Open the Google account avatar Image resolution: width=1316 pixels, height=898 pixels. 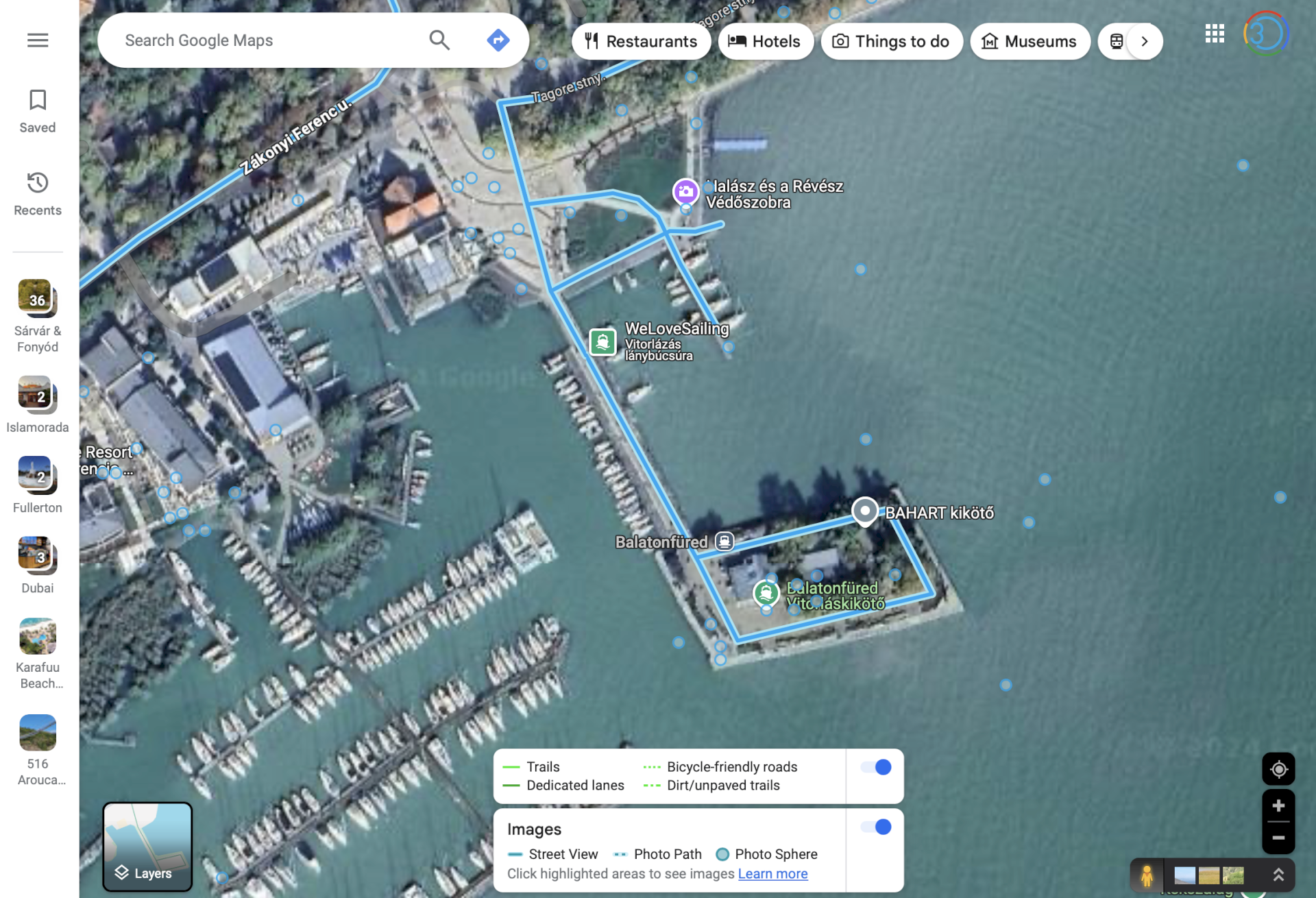1266,34
